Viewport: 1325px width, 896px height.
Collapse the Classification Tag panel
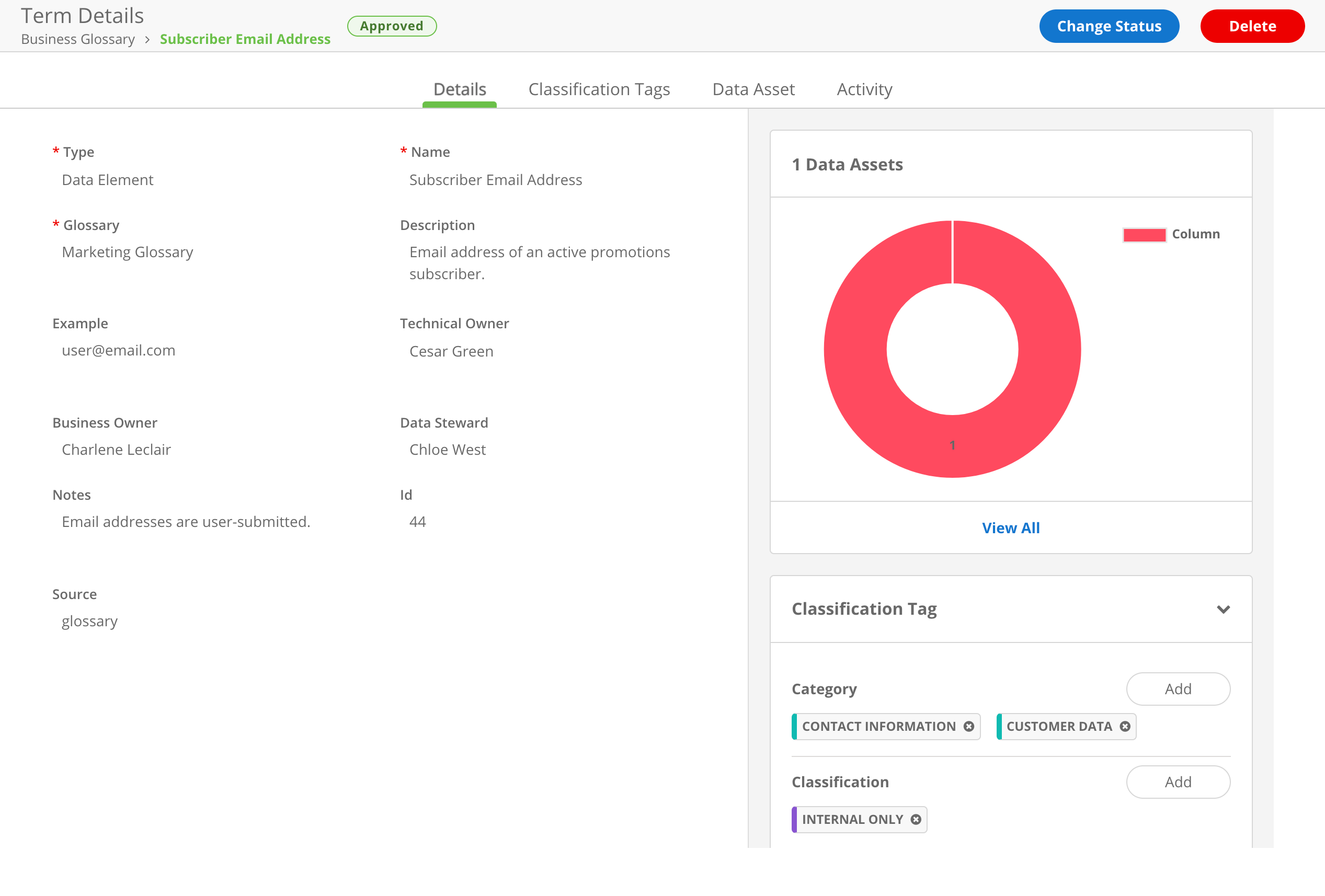pyautogui.click(x=1223, y=610)
